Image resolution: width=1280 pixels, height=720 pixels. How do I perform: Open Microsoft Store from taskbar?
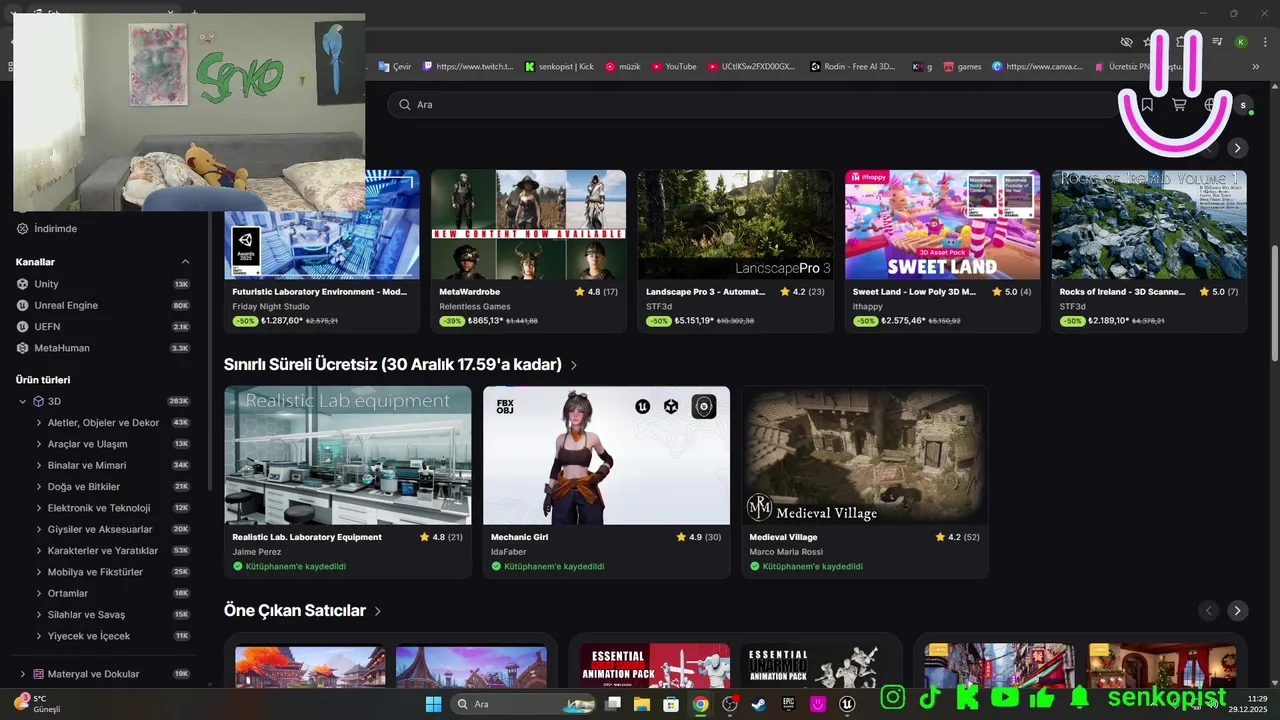coord(671,704)
